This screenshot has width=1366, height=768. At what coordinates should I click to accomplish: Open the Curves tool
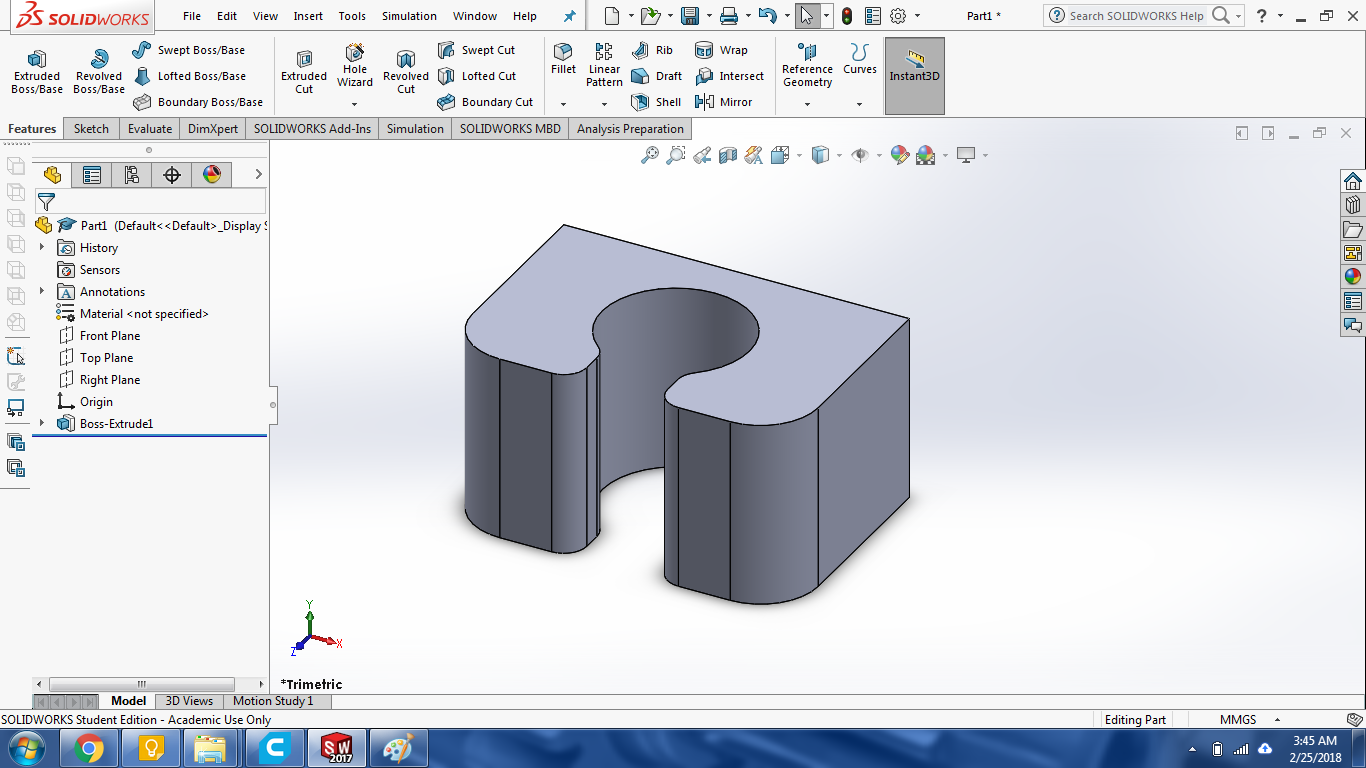click(x=859, y=60)
